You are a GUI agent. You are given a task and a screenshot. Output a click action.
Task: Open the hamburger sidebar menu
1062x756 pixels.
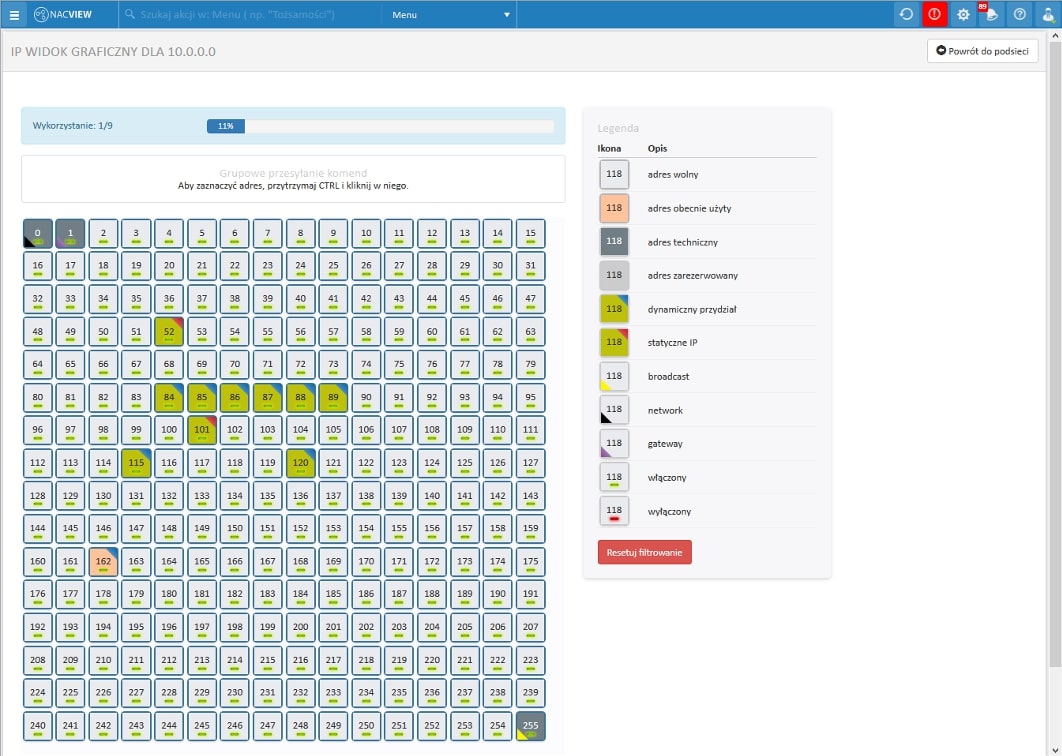tap(14, 14)
